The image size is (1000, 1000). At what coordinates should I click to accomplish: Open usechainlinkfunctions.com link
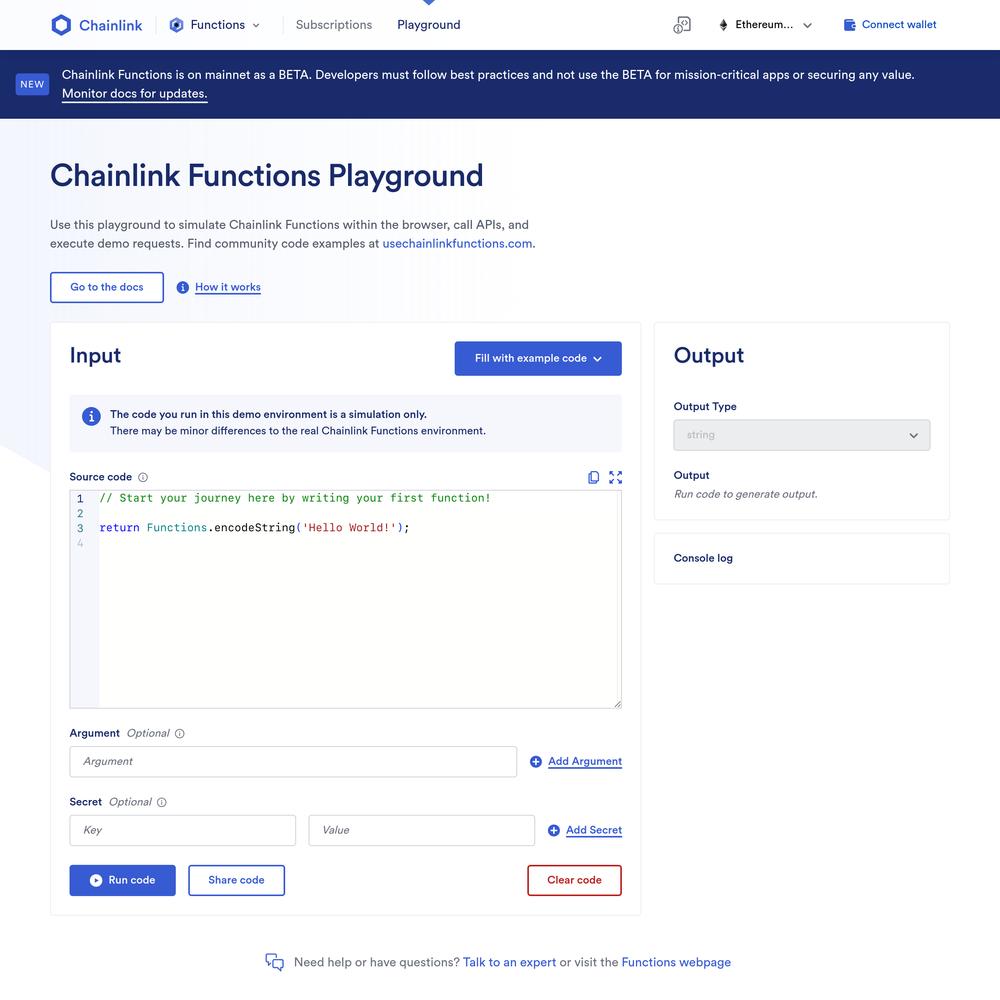pyautogui.click(x=457, y=244)
